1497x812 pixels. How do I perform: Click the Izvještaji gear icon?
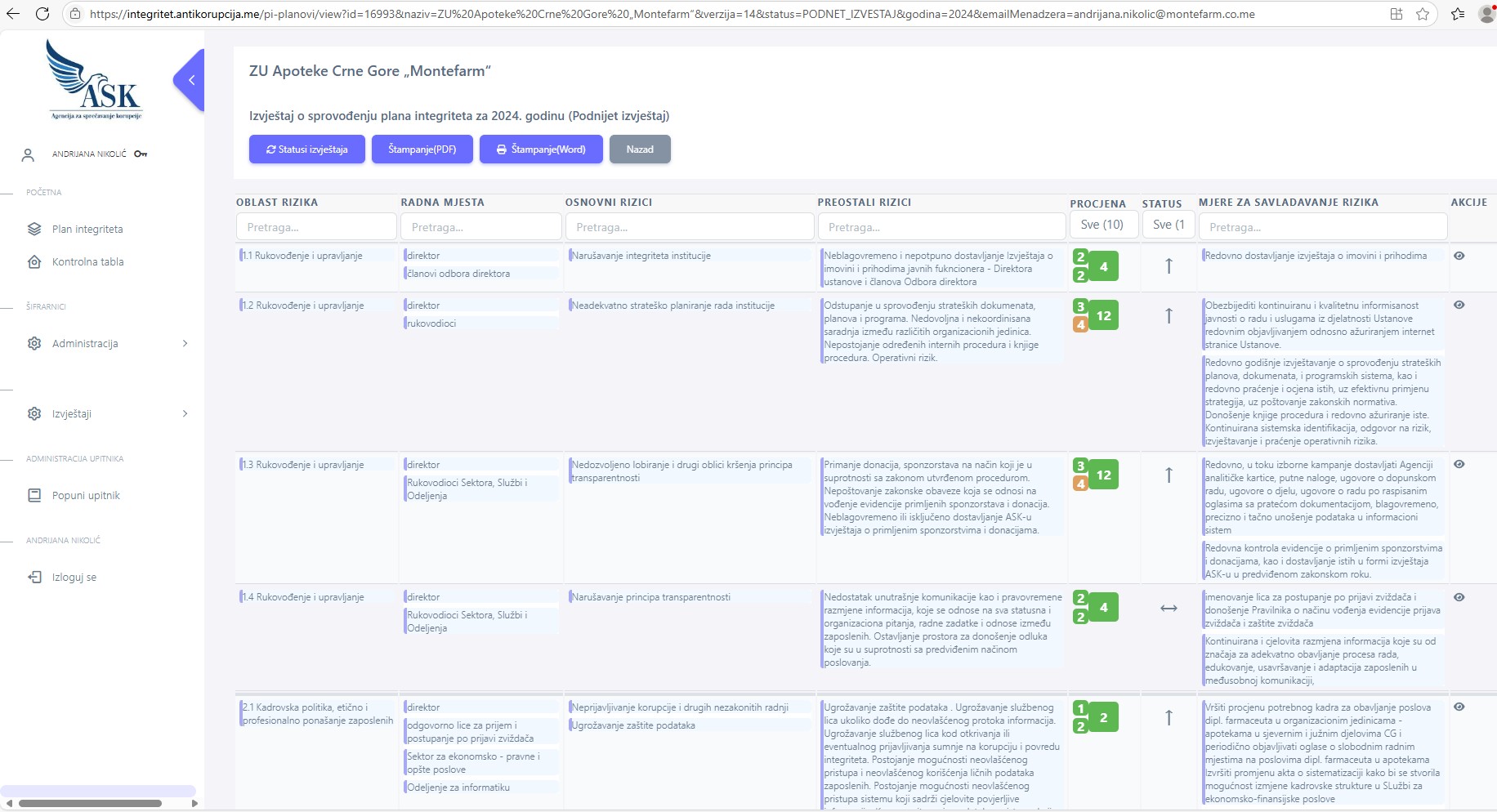pyautogui.click(x=34, y=413)
